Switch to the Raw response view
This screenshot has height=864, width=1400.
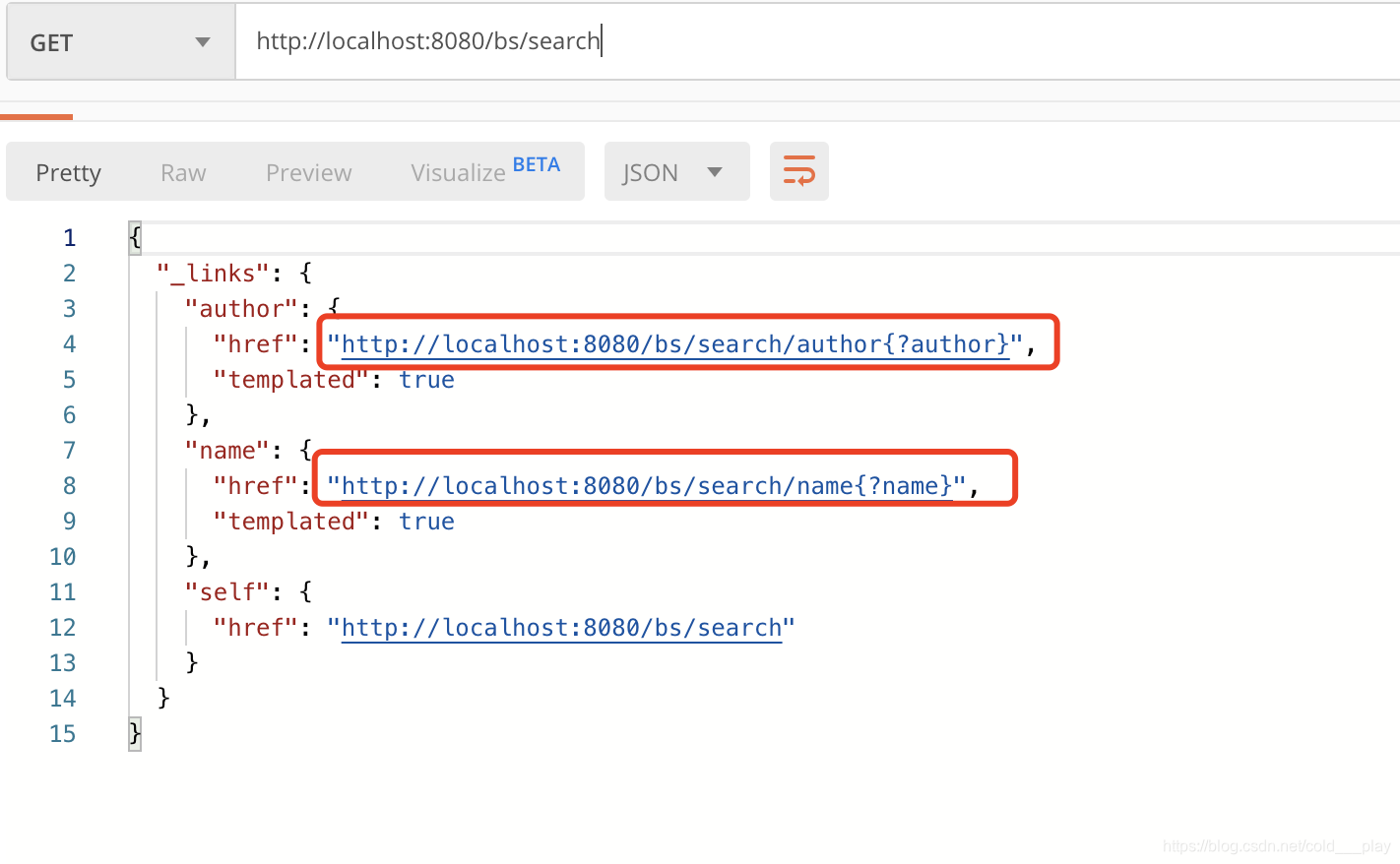coord(183,172)
